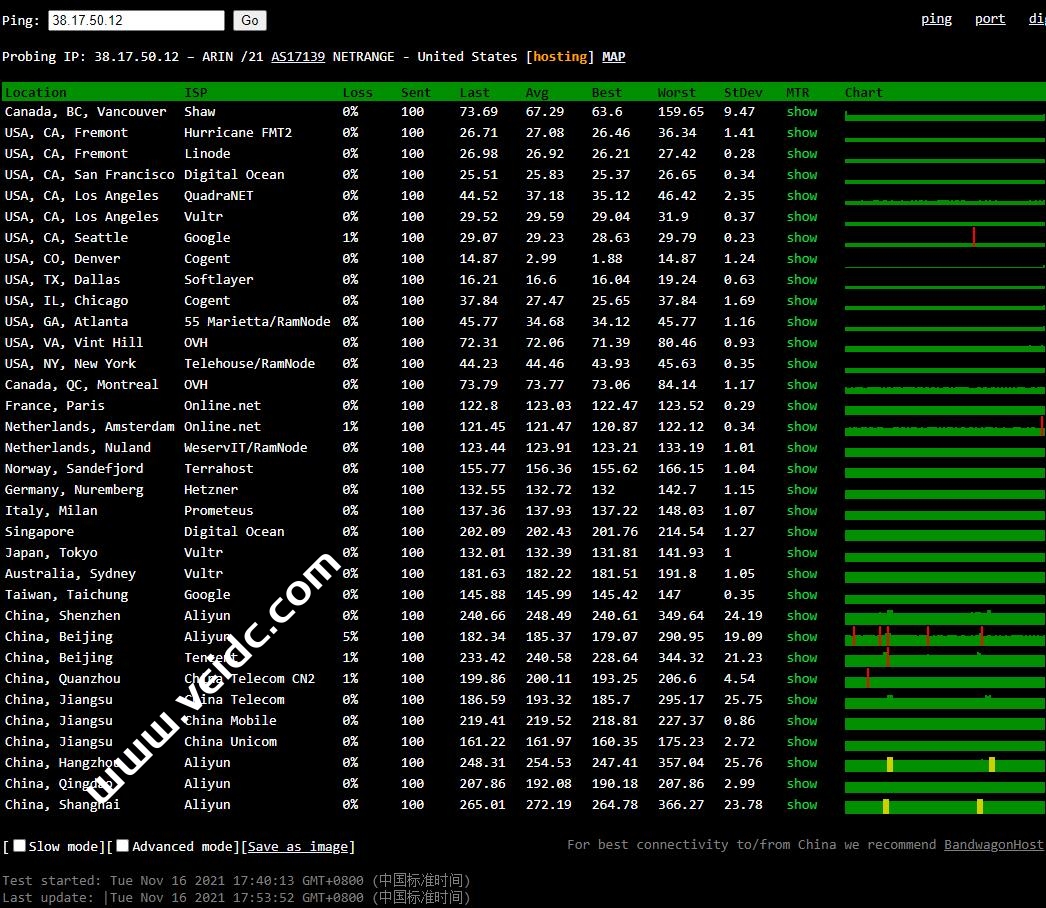Click Save as image link
The width and height of the screenshot is (1046, 908).
click(298, 847)
